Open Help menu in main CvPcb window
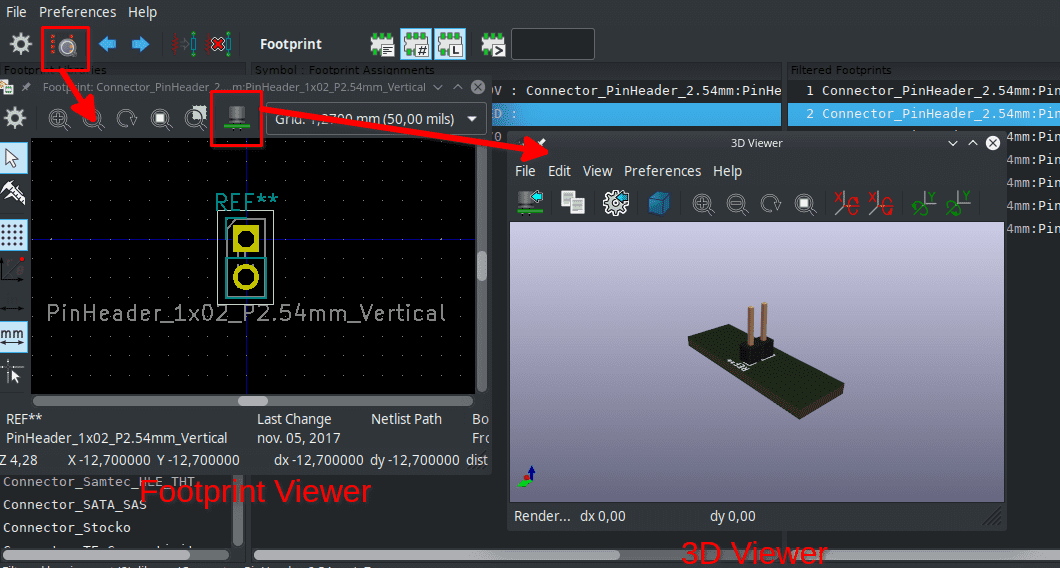The image size is (1060, 568). (x=142, y=12)
